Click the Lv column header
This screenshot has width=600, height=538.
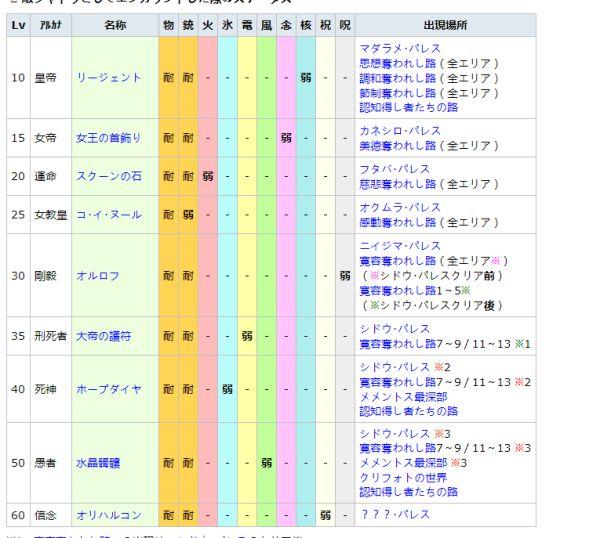click(x=18, y=25)
